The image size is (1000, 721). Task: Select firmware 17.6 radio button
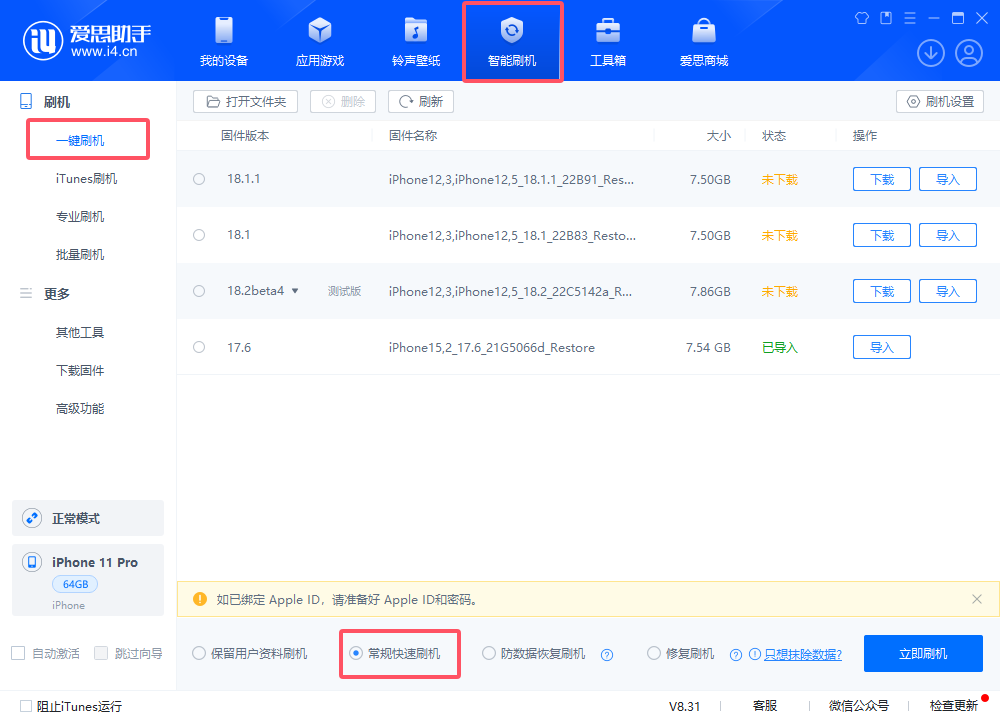click(x=199, y=347)
